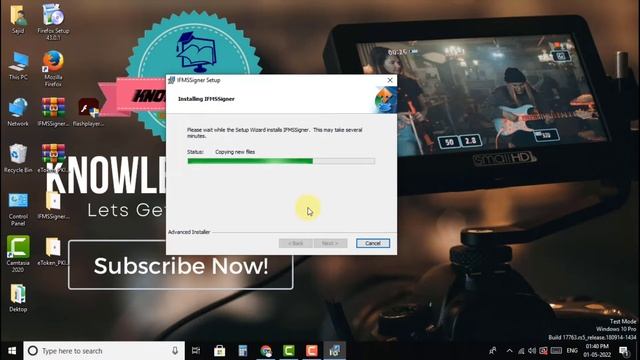Open the volume control tray icon
This screenshot has width=640, height=360.
pos(532,351)
